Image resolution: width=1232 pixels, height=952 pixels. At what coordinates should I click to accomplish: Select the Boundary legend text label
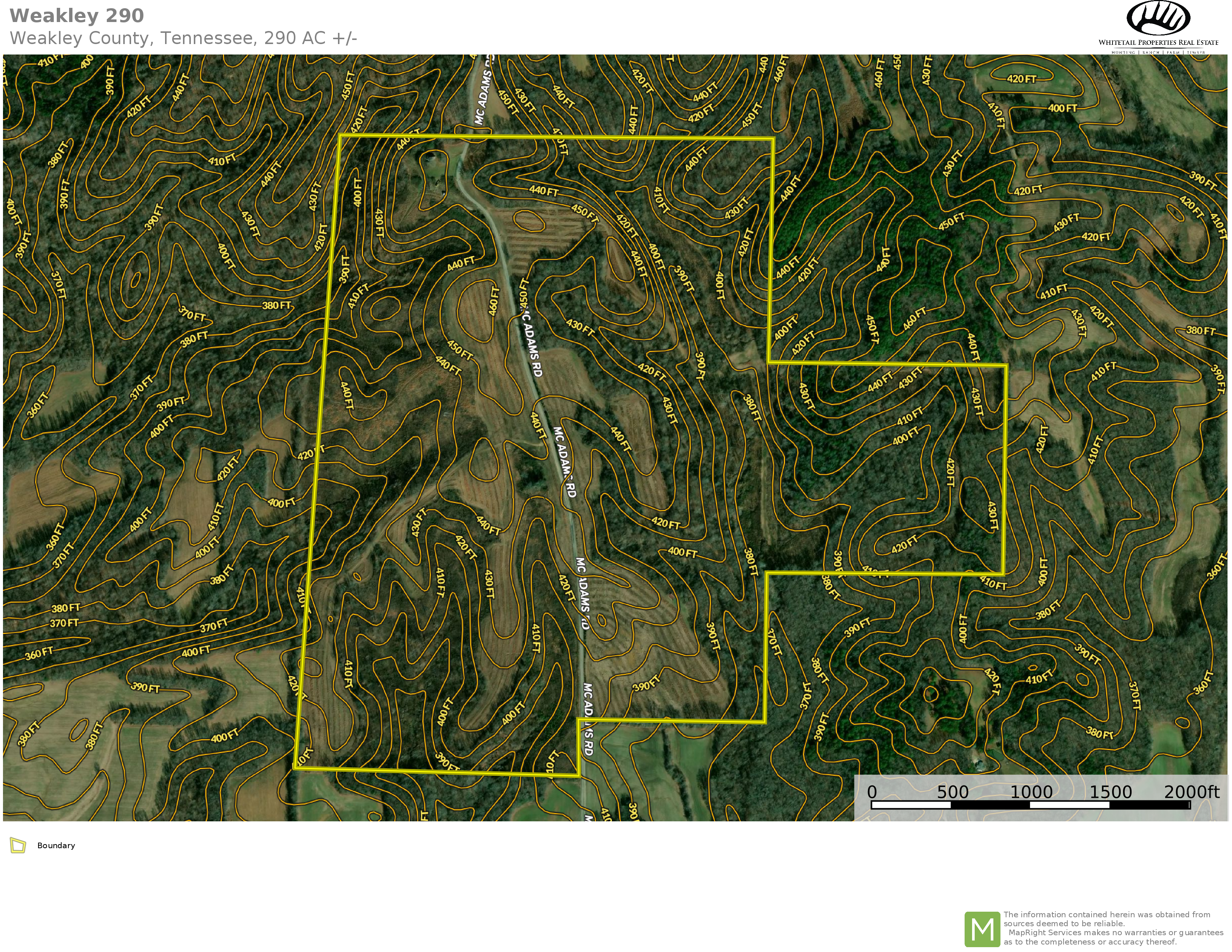[56, 845]
